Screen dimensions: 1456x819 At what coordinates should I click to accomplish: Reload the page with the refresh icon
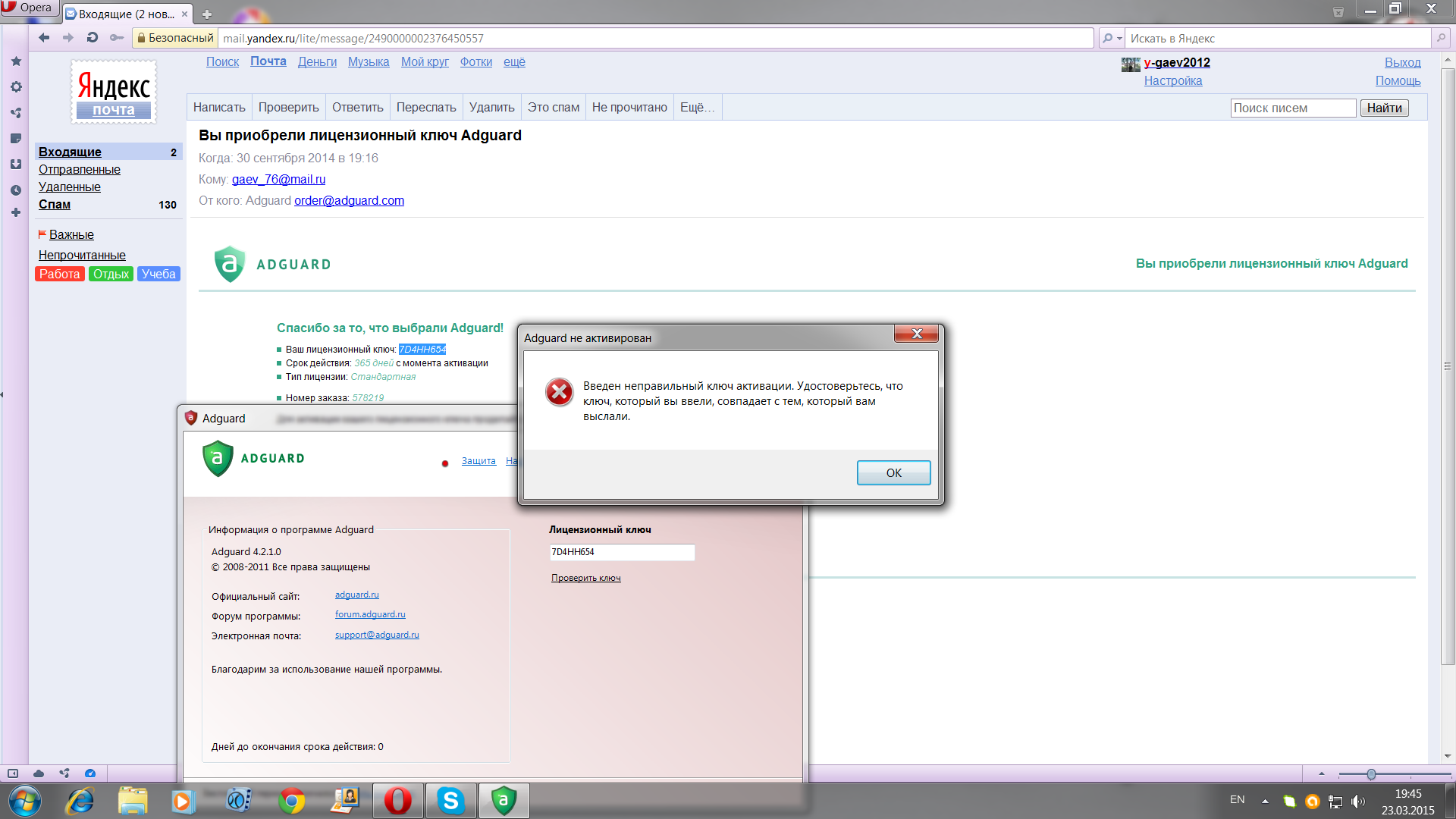click(93, 38)
